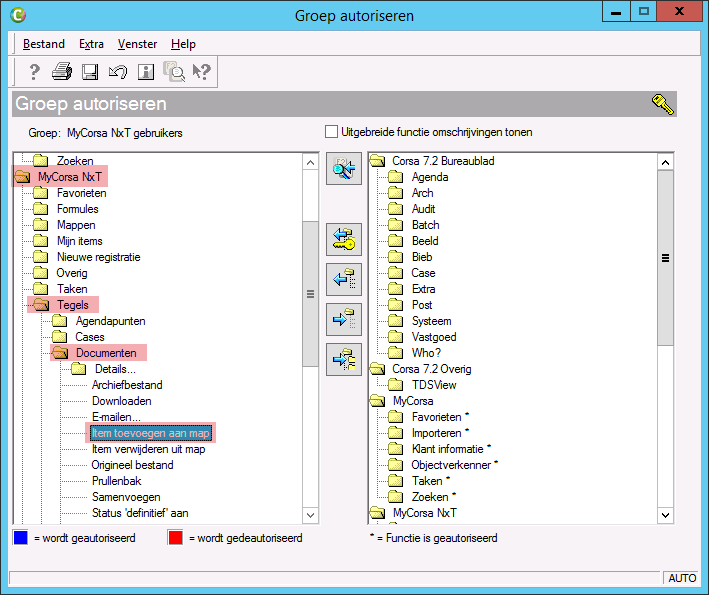
Task: Open the Venster menu
Action: [137, 44]
